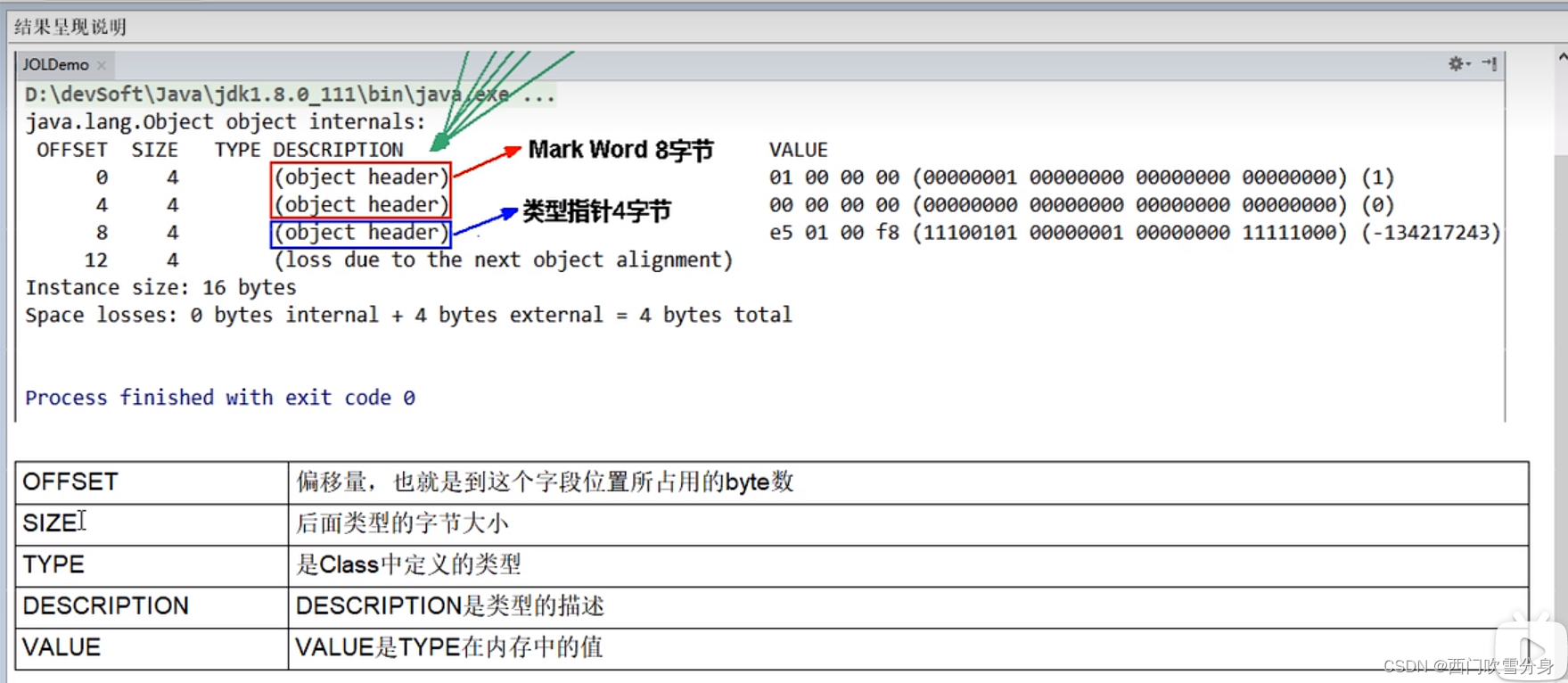Click the VALUE cell in the table

tap(152, 648)
